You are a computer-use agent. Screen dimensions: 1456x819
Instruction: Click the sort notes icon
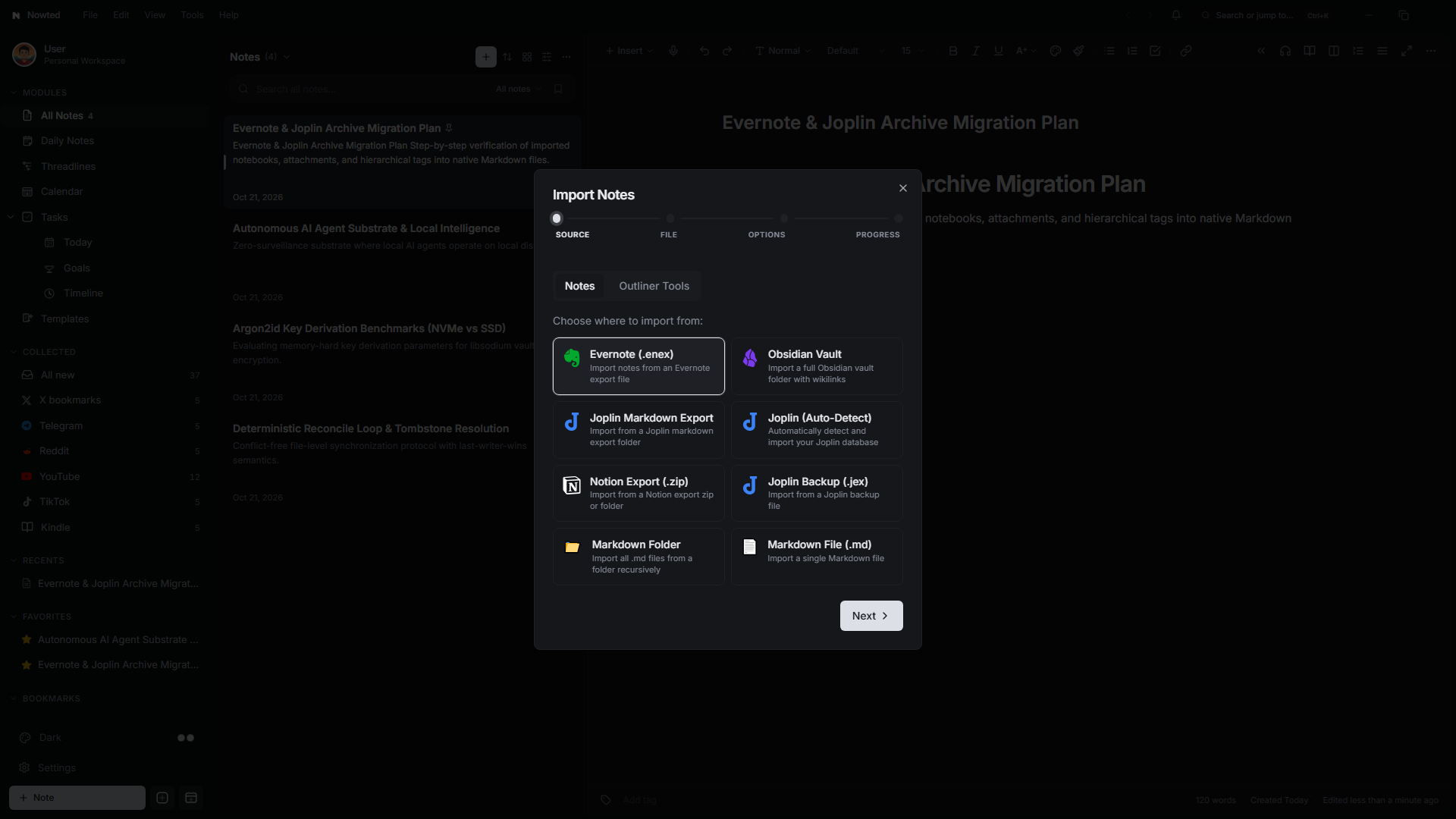click(507, 57)
